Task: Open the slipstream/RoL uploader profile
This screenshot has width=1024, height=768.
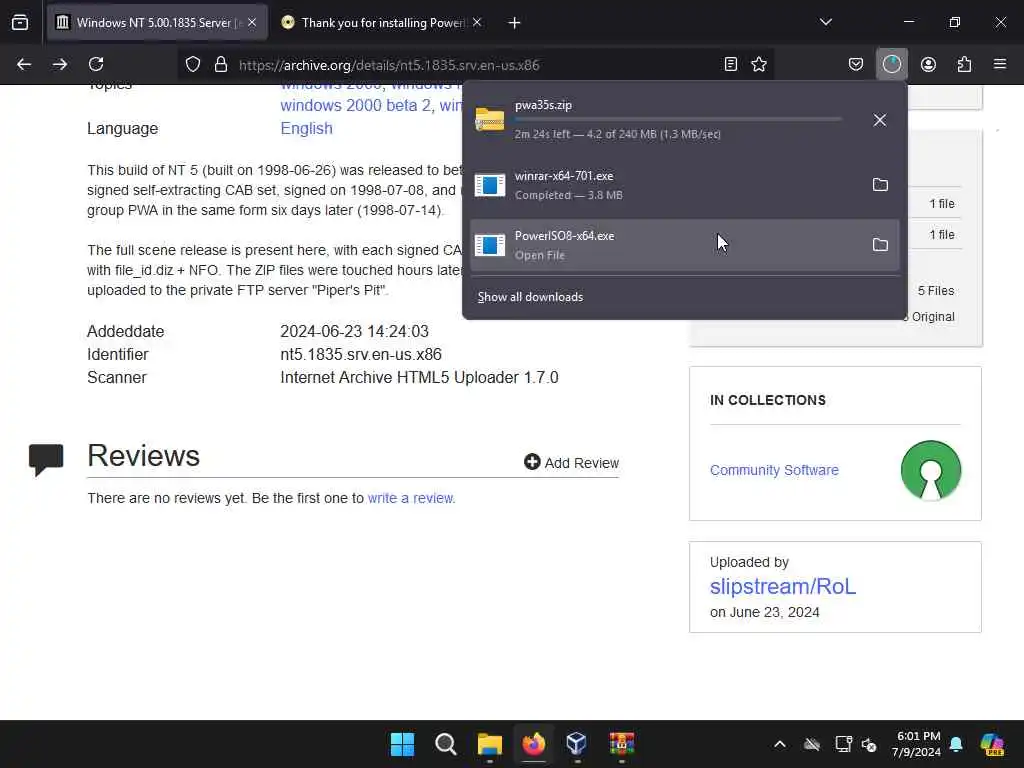Action: pyautogui.click(x=782, y=586)
